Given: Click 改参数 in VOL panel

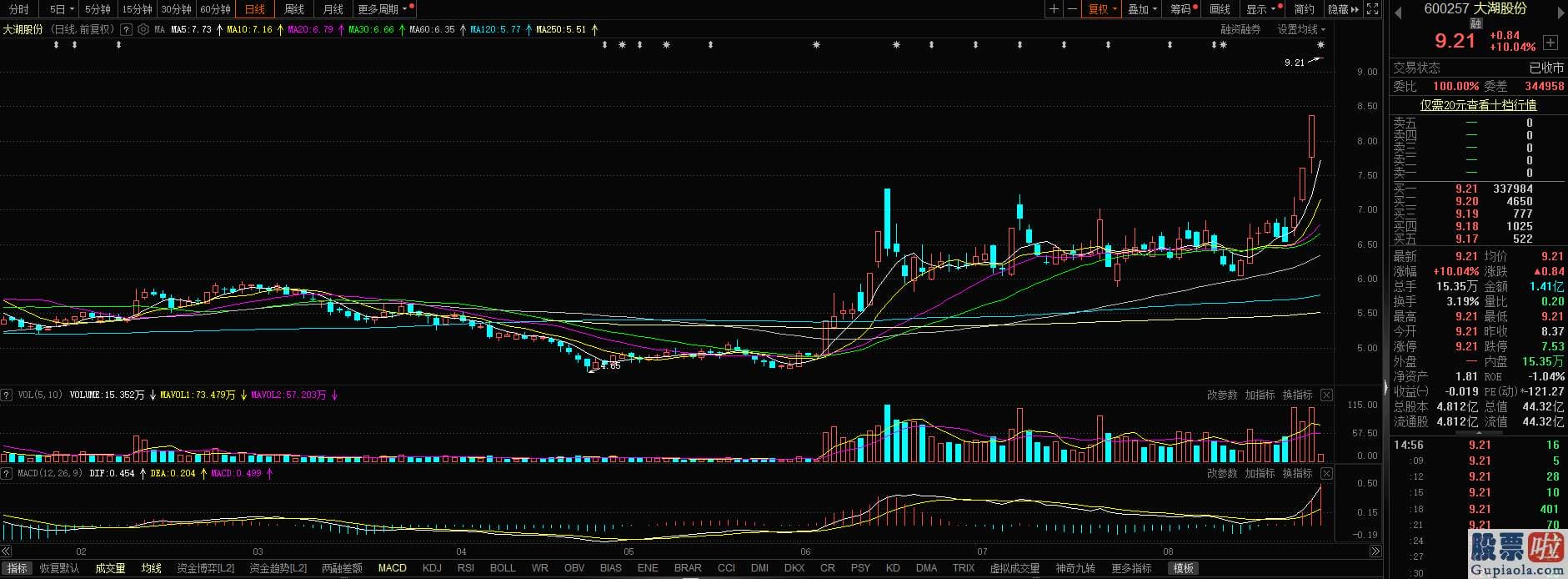Looking at the screenshot, I should point(1222,395).
